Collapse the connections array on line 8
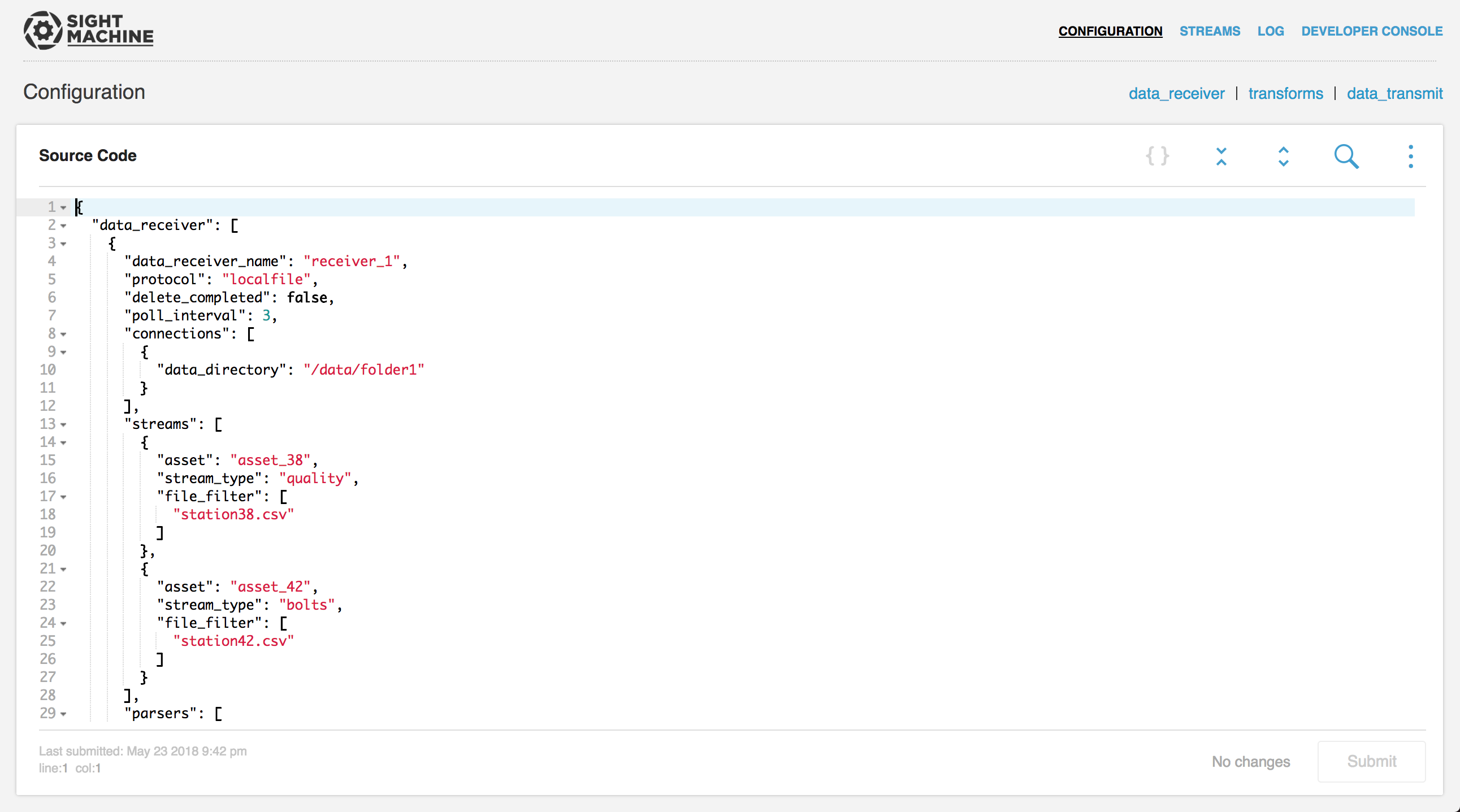The width and height of the screenshot is (1460, 812). 63,334
